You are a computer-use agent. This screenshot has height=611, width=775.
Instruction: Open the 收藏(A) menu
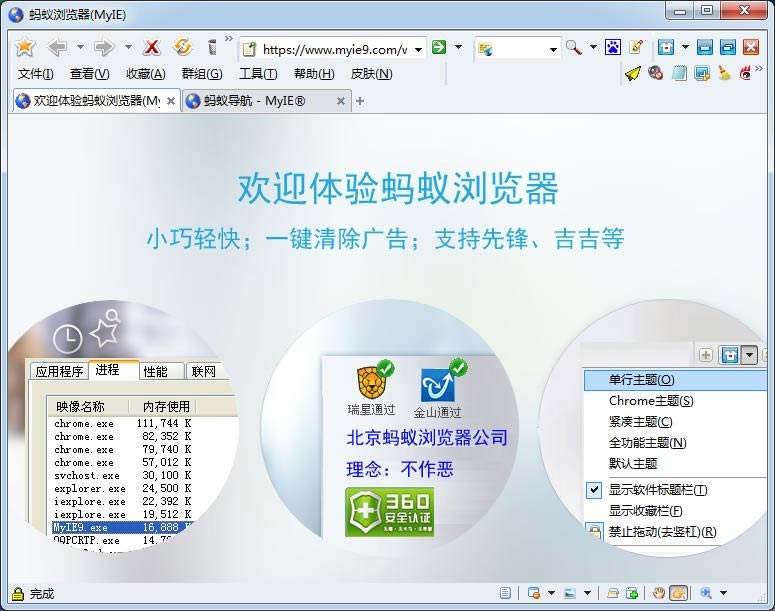pyautogui.click(x=145, y=73)
